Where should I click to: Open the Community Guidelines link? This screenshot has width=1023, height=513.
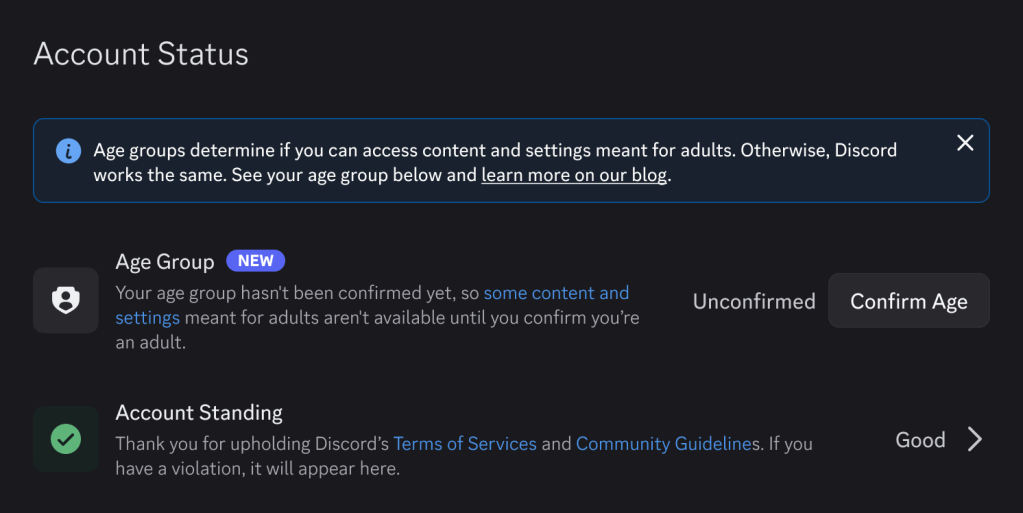click(664, 444)
